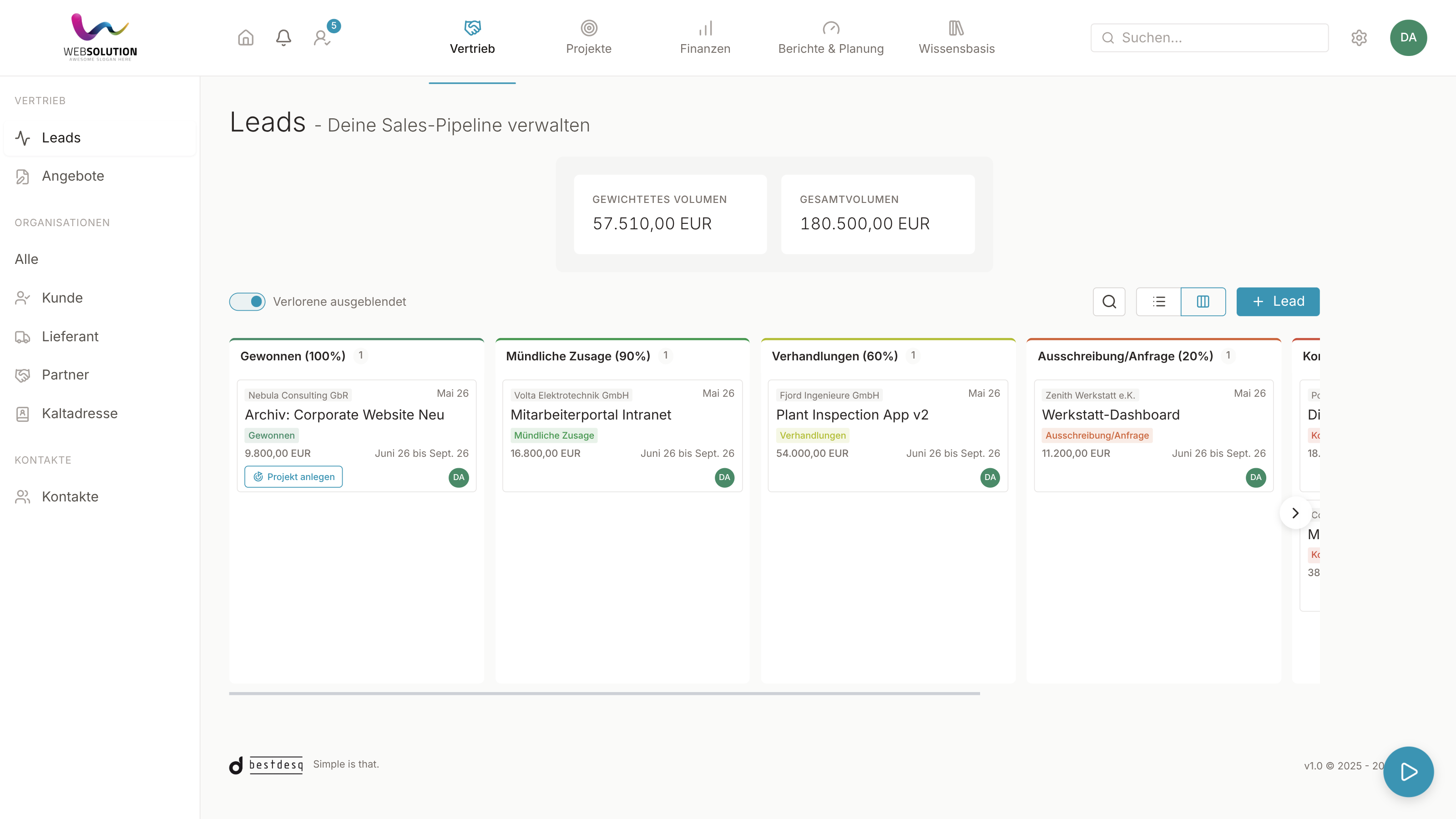Viewport: 1456px width, 819px height.
Task: Click the Kunde person icon
Action: click(23, 298)
